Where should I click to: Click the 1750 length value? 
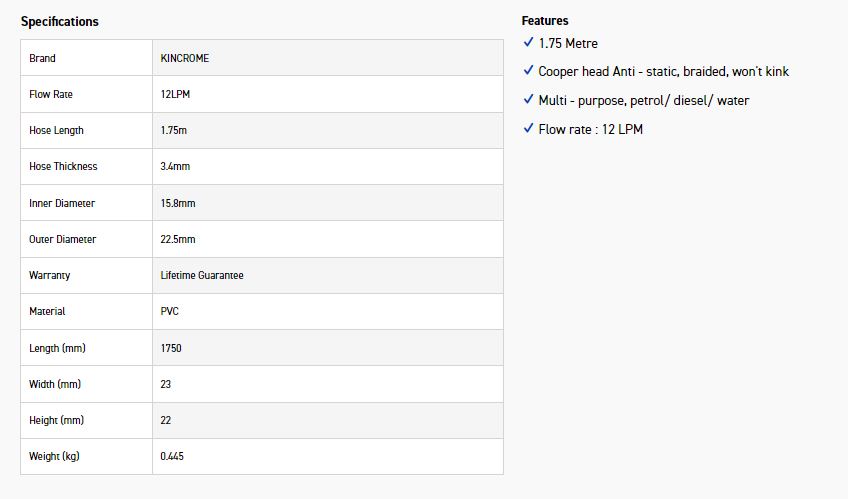(171, 348)
